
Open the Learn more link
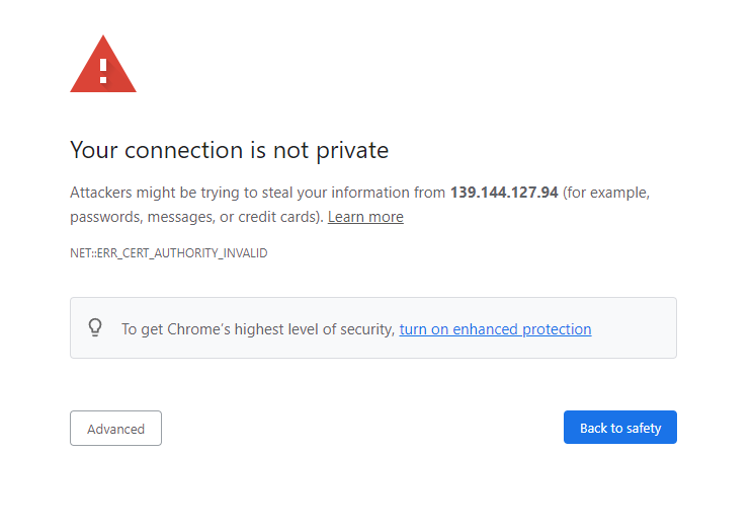pyautogui.click(x=365, y=217)
